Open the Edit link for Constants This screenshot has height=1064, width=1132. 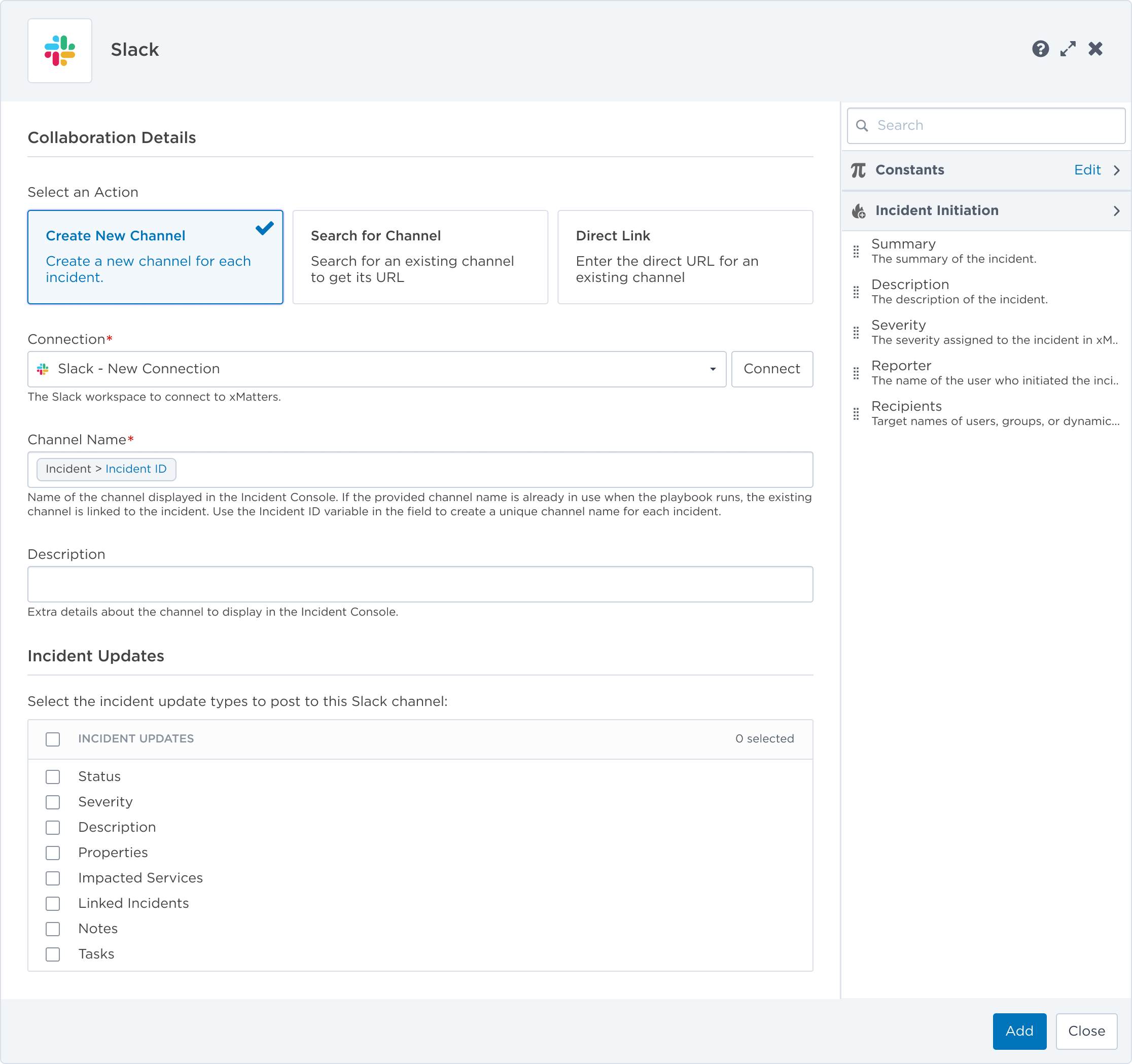tap(1087, 170)
